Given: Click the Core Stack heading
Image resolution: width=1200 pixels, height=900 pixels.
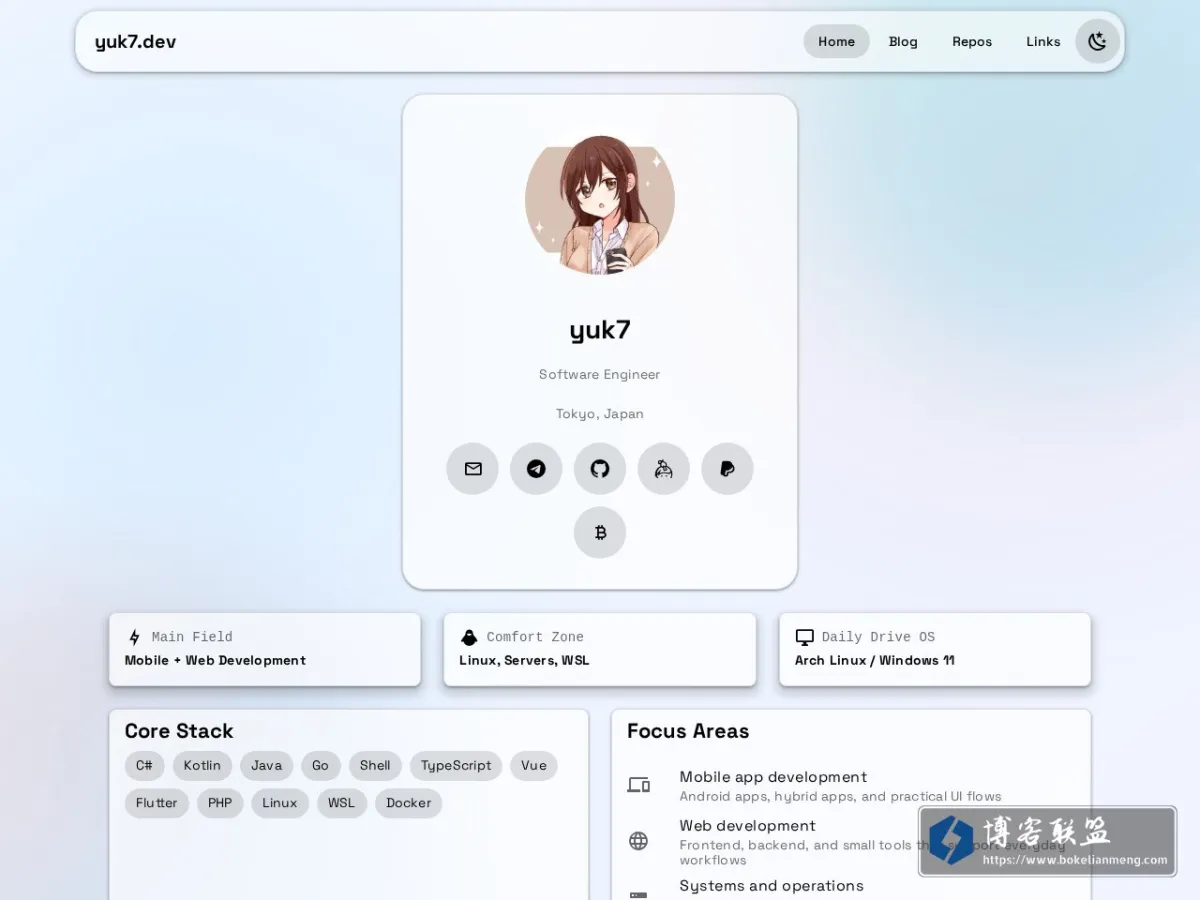Looking at the screenshot, I should tap(179, 731).
